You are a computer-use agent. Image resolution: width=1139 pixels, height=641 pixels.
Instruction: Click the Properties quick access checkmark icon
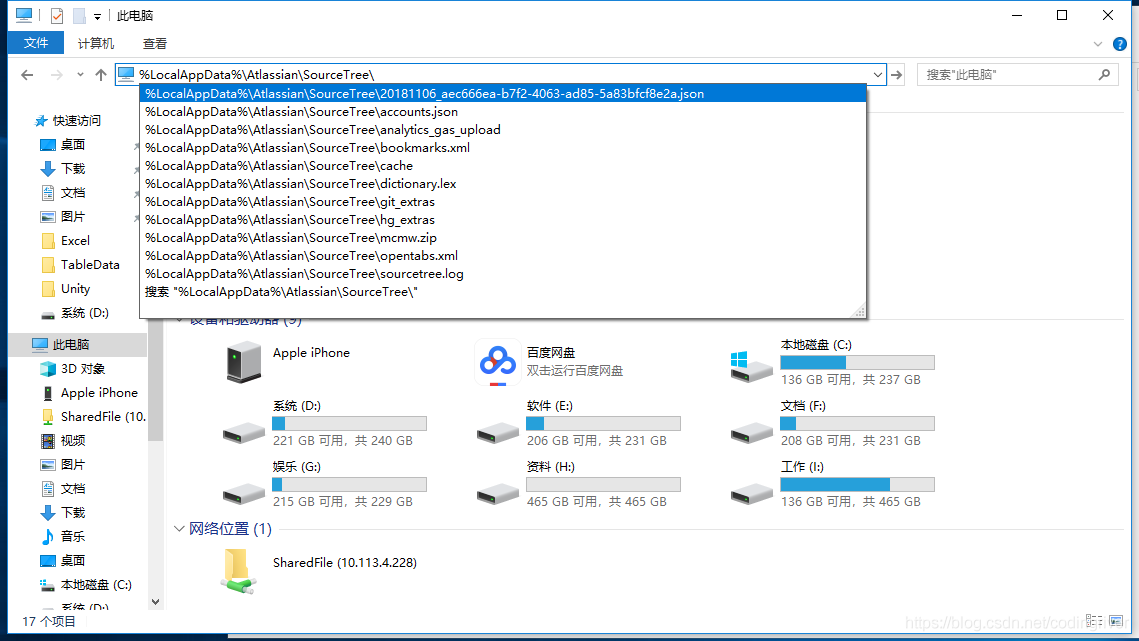(57, 15)
